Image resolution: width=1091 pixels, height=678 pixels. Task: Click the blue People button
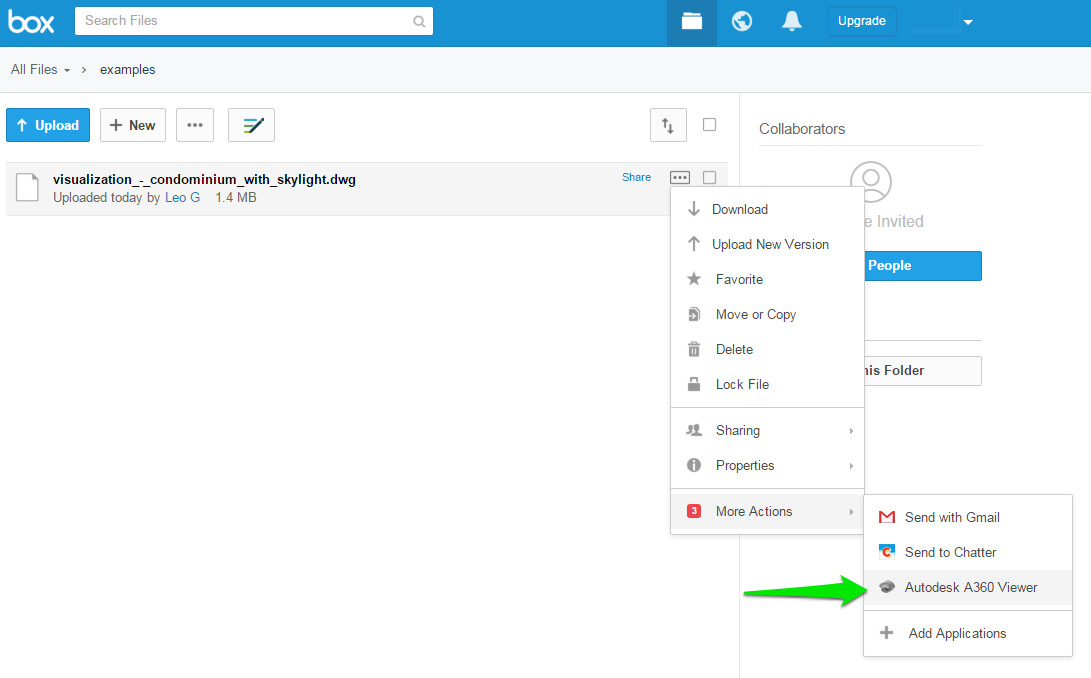(923, 266)
